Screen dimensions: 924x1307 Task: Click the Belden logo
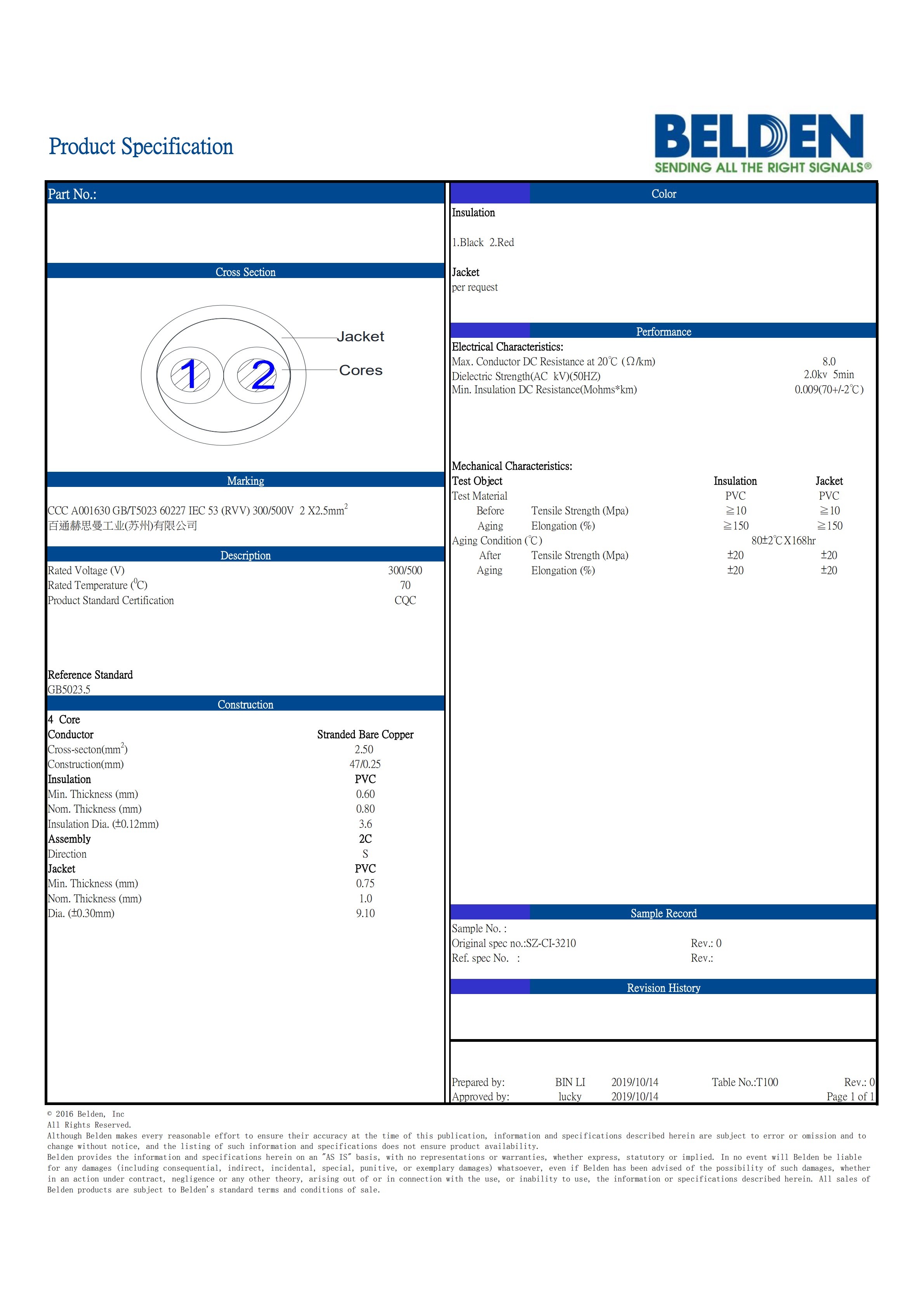762,143
